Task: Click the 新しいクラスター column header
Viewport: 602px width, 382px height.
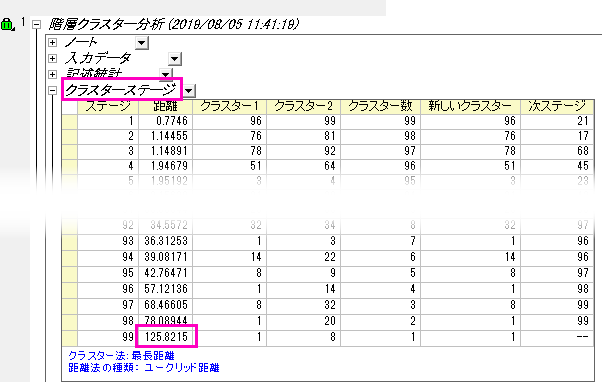Action: point(470,106)
